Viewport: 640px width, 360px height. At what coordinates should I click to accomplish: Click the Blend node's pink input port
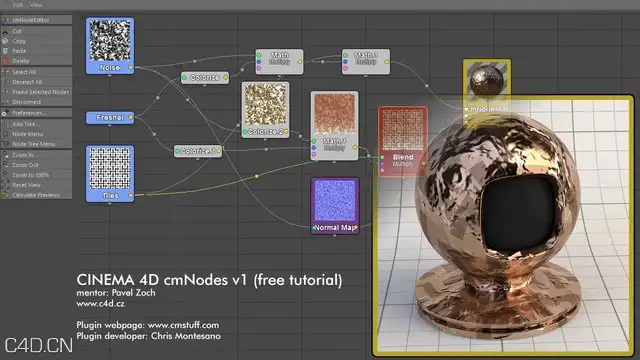click(382, 170)
